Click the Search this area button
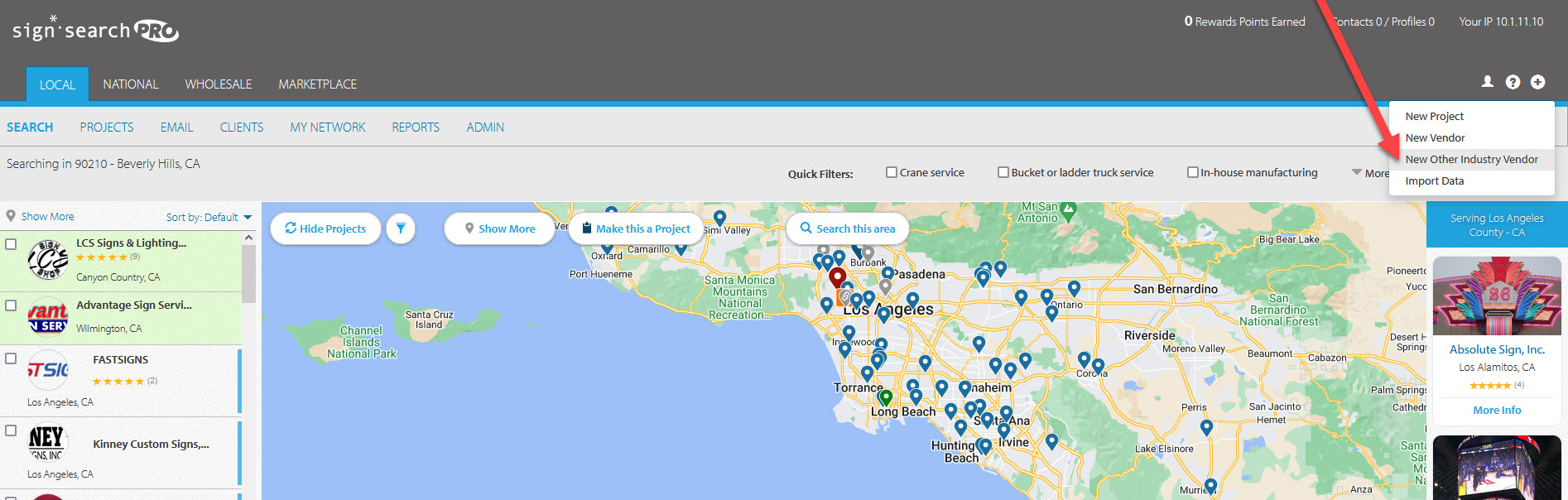1568x500 pixels. (848, 228)
